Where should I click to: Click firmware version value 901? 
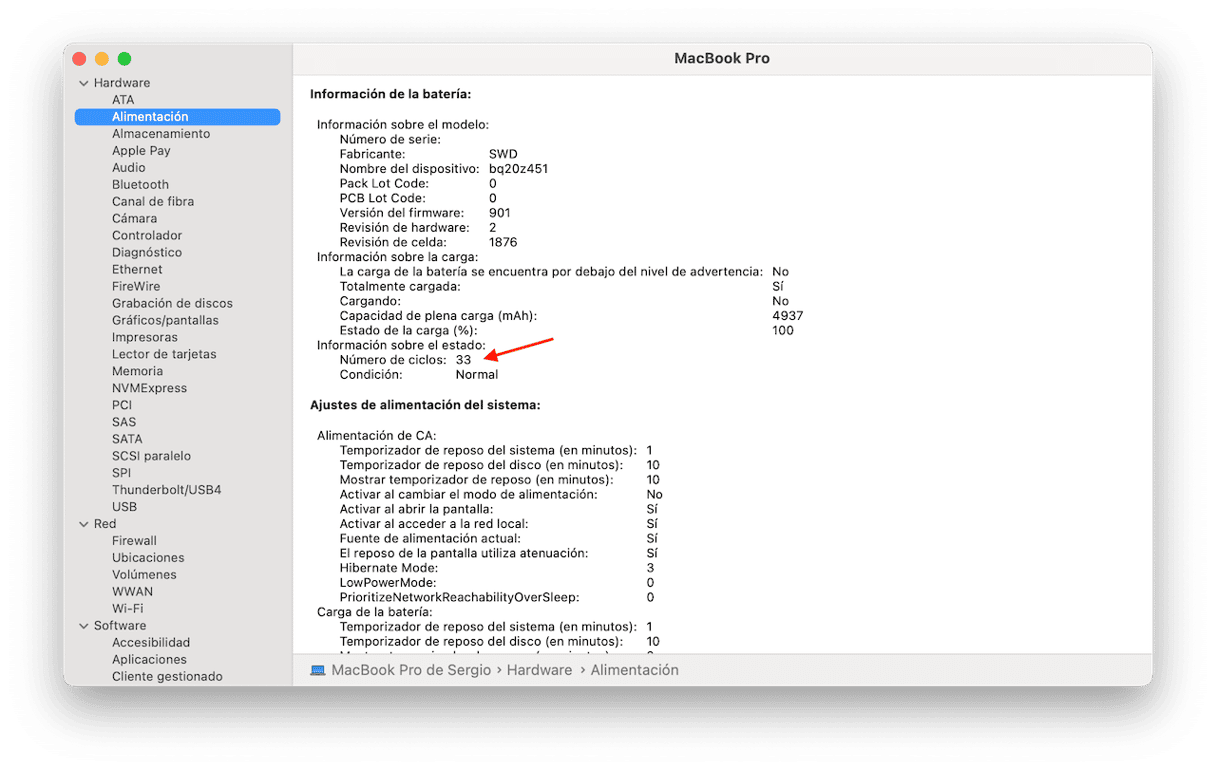click(499, 213)
